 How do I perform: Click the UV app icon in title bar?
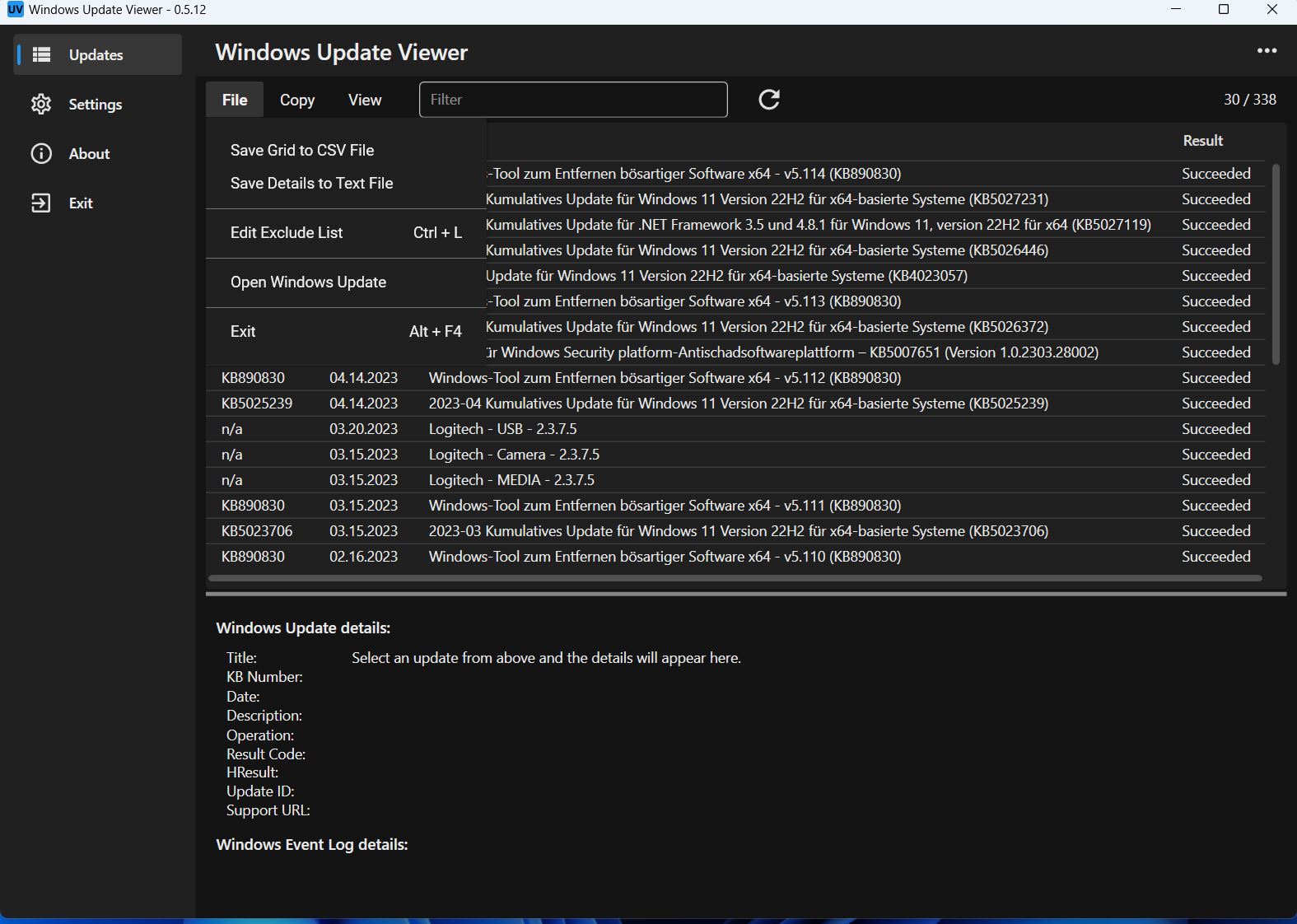[15, 10]
